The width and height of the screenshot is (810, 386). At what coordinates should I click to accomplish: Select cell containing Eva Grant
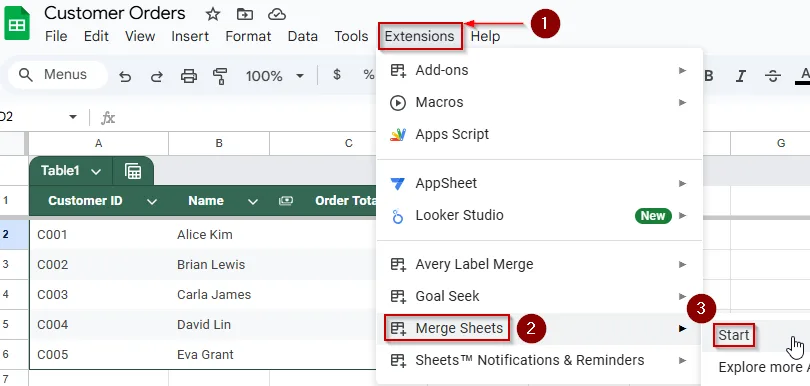(219, 354)
